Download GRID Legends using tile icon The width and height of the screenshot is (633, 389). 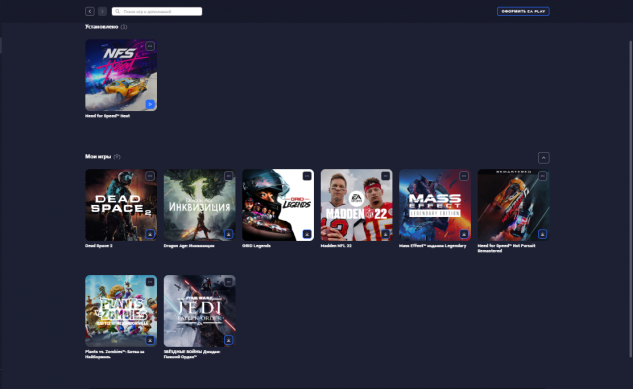pyautogui.click(x=307, y=234)
